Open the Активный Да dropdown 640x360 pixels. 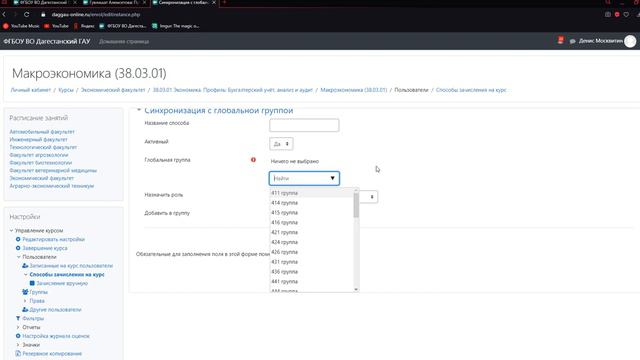[x=281, y=144]
